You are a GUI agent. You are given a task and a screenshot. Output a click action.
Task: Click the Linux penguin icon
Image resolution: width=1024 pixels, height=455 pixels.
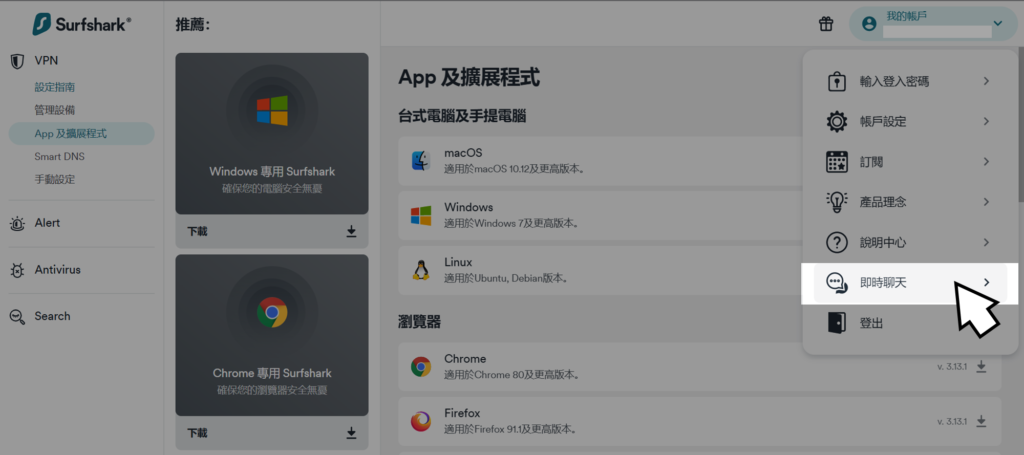(x=421, y=270)
